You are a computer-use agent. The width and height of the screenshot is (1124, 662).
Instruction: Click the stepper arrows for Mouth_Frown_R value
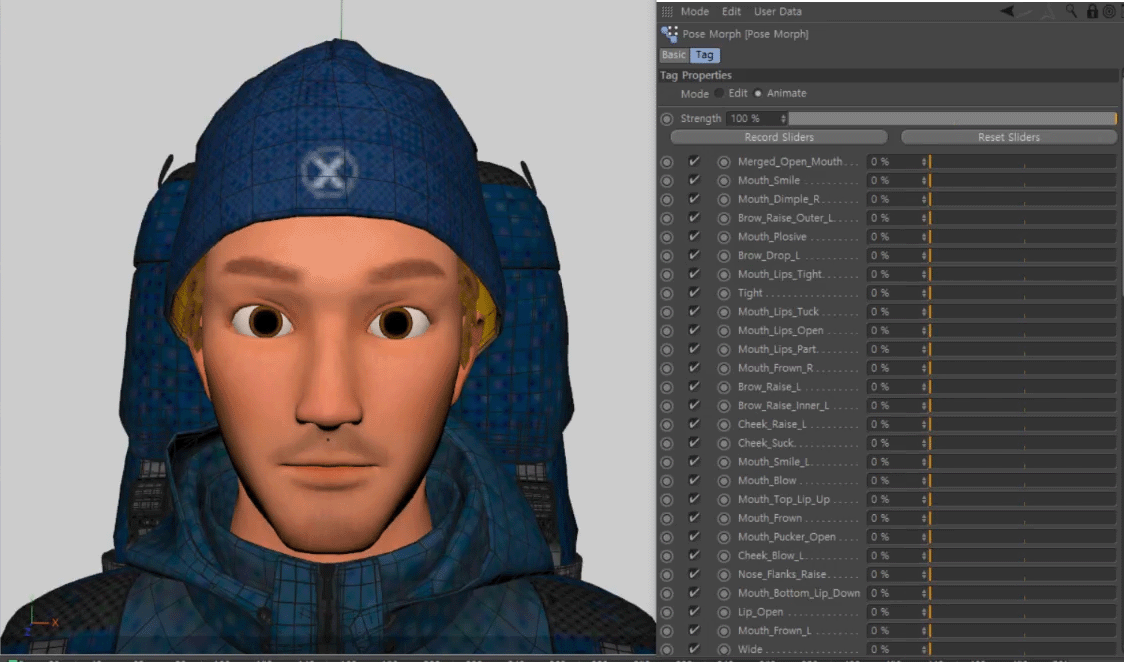[924, 368]
